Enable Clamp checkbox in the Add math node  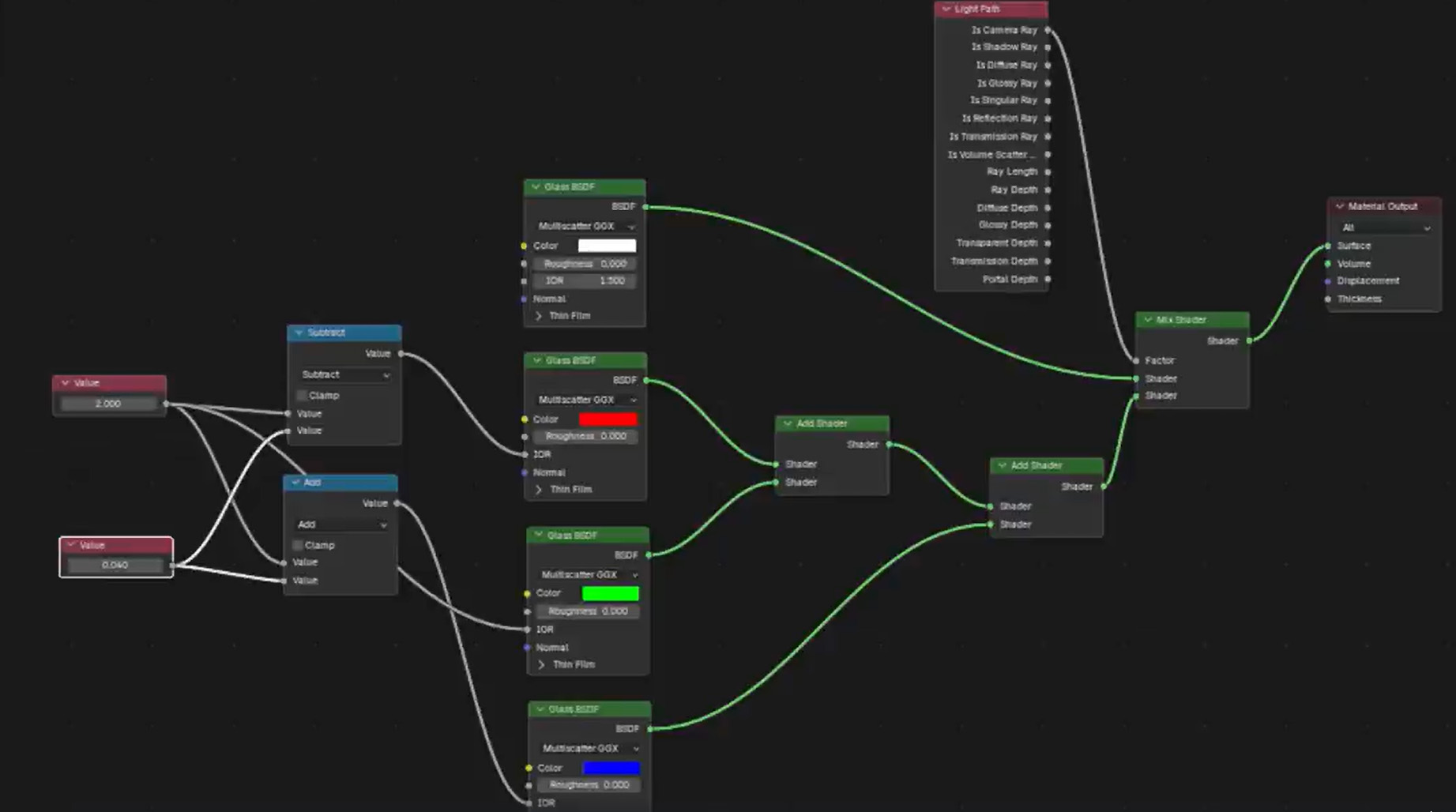(x=298, y=545)
